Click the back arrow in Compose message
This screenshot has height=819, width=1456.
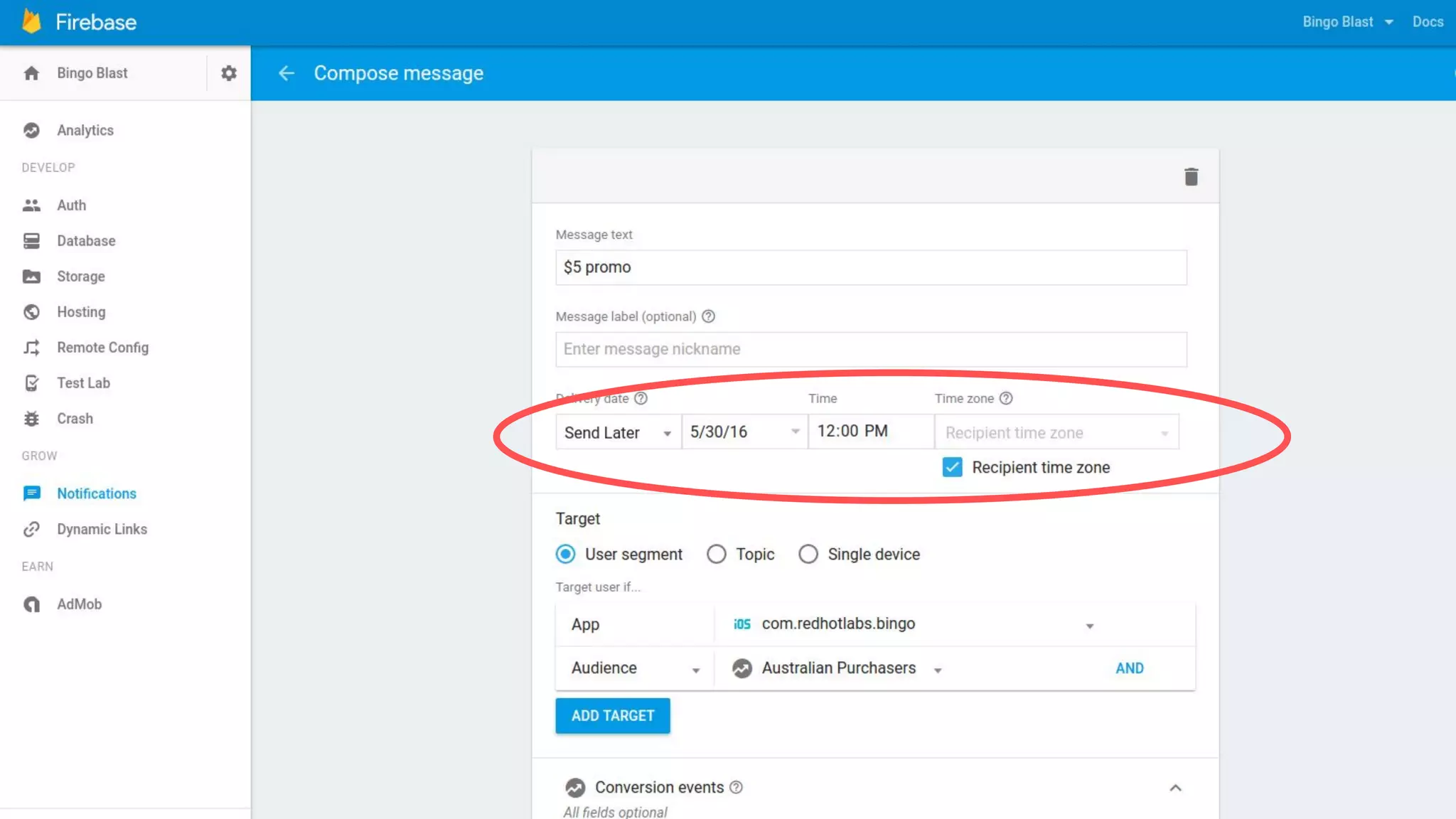287,73
